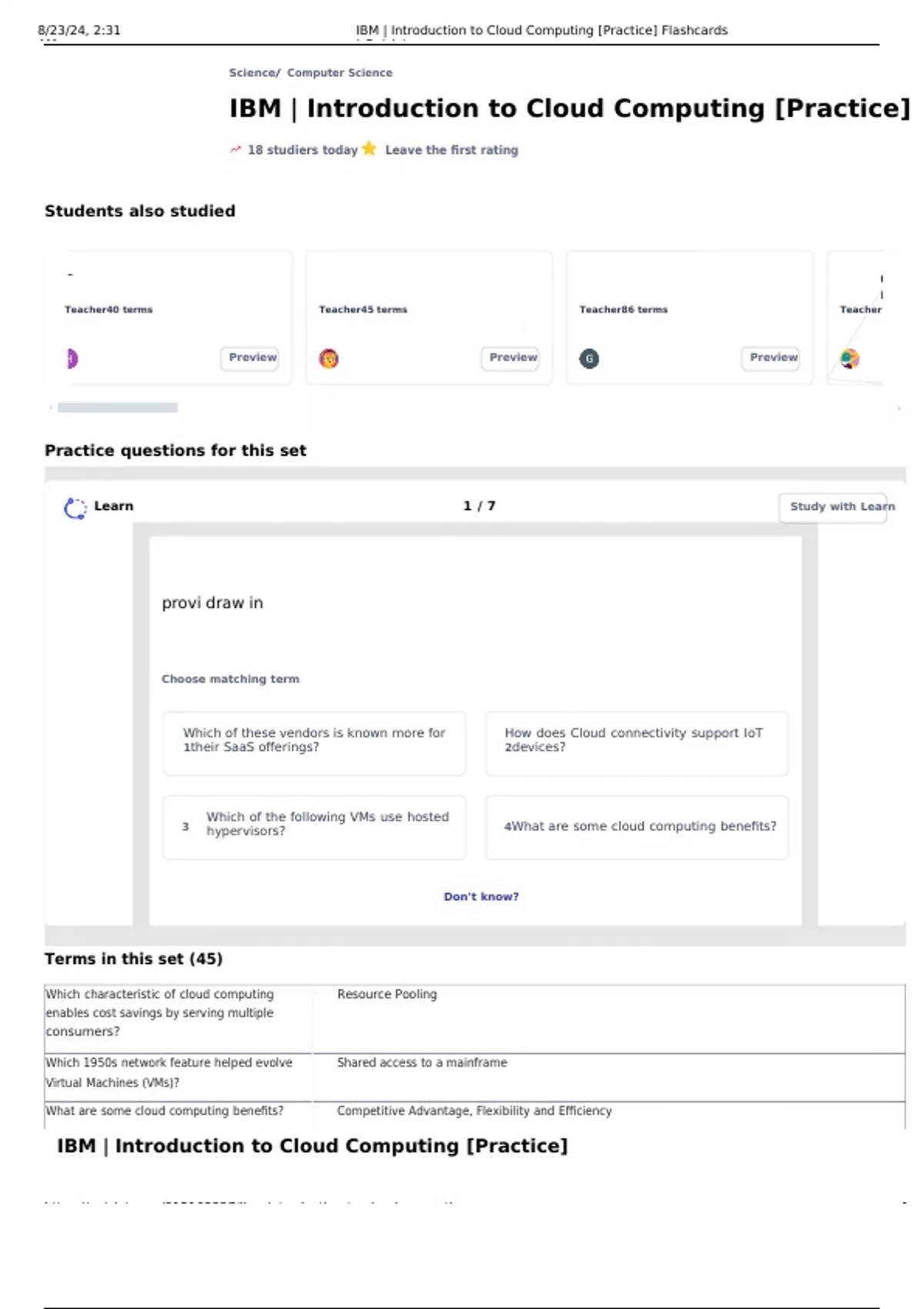Viewport: 924px width, 1309px height.
Task: Pick the hosted hypervisors VMs answer
Action: 314,825
